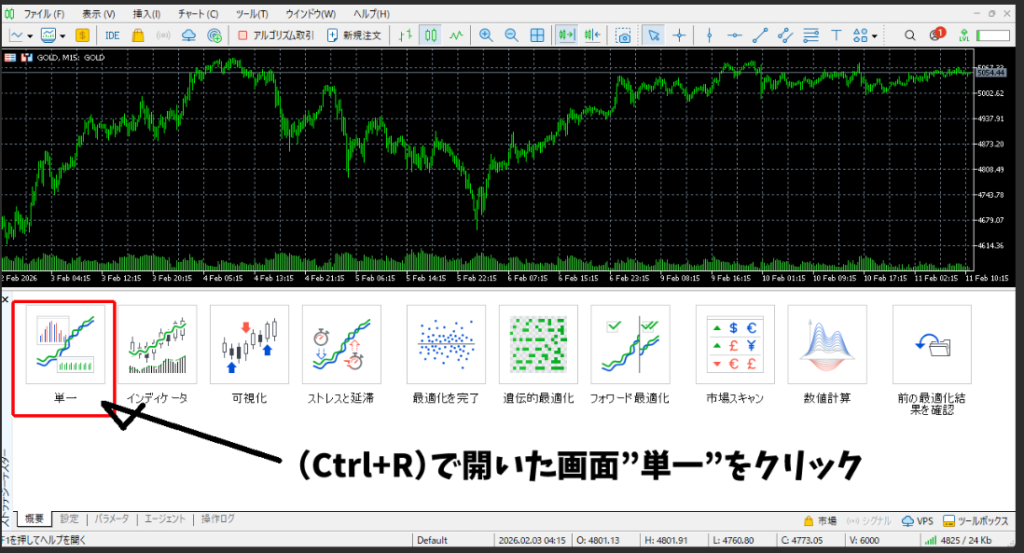The image size is (1024, 553).
Task: Click the 数値計算 math calculations icon
Action: (826, 346)
